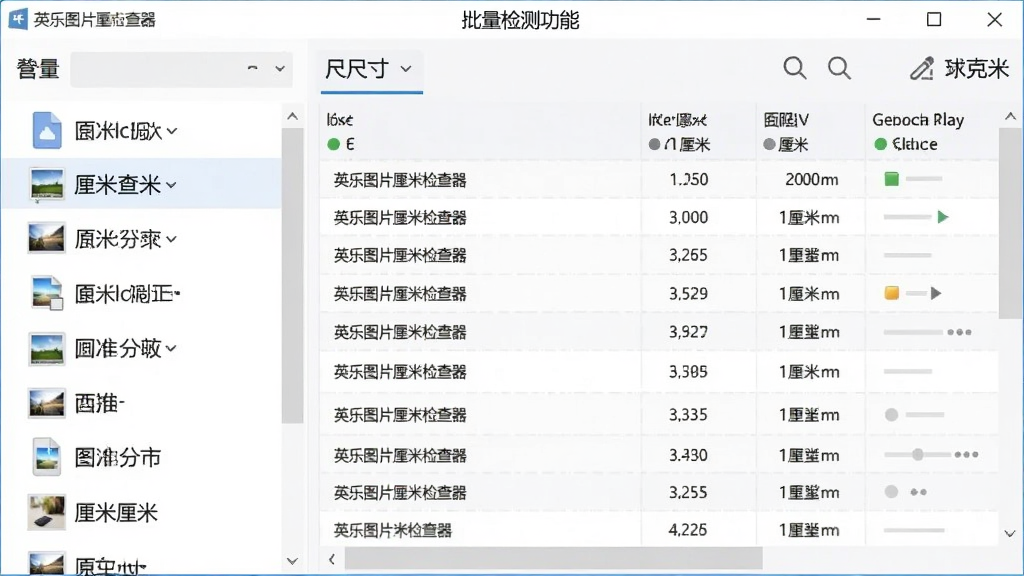The width and height of the screenshot is (1024, 576).
Task: Toggle the green status square in the first row
Action: pos(891,179)
